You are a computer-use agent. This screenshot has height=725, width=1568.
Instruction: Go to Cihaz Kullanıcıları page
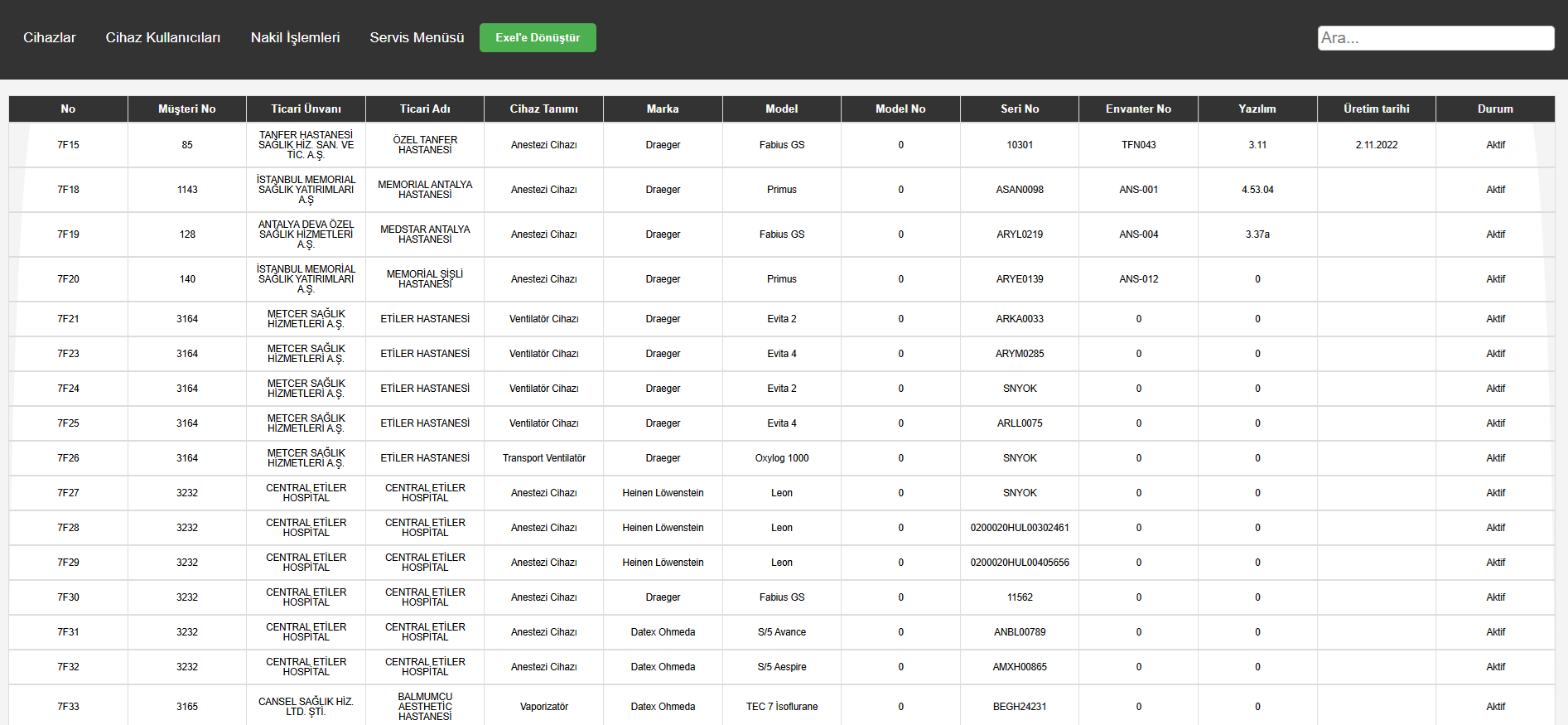click(163, 37)
